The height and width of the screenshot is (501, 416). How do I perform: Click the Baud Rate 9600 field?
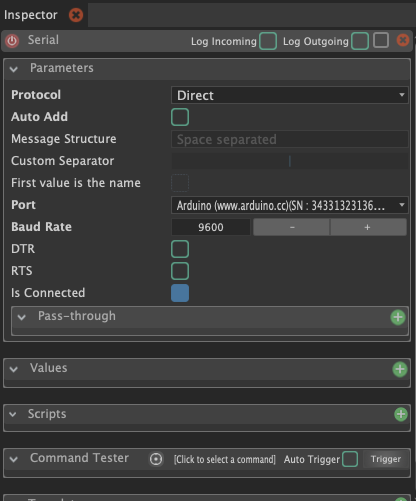[211, 227]
